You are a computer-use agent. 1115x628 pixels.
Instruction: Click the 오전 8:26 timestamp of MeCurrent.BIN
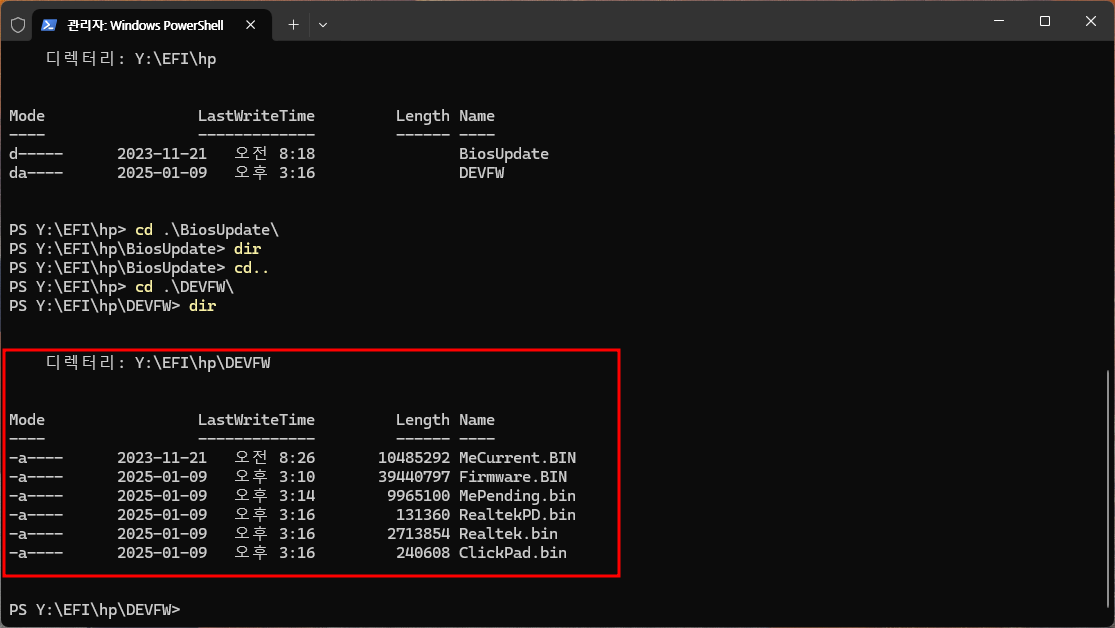coord(274,458)
